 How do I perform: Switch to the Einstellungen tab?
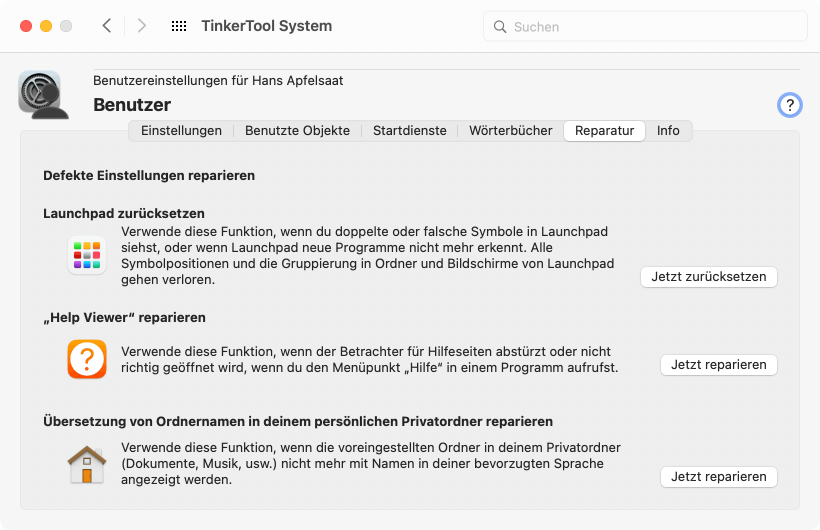pyautogui.click(x=181, y=131)
